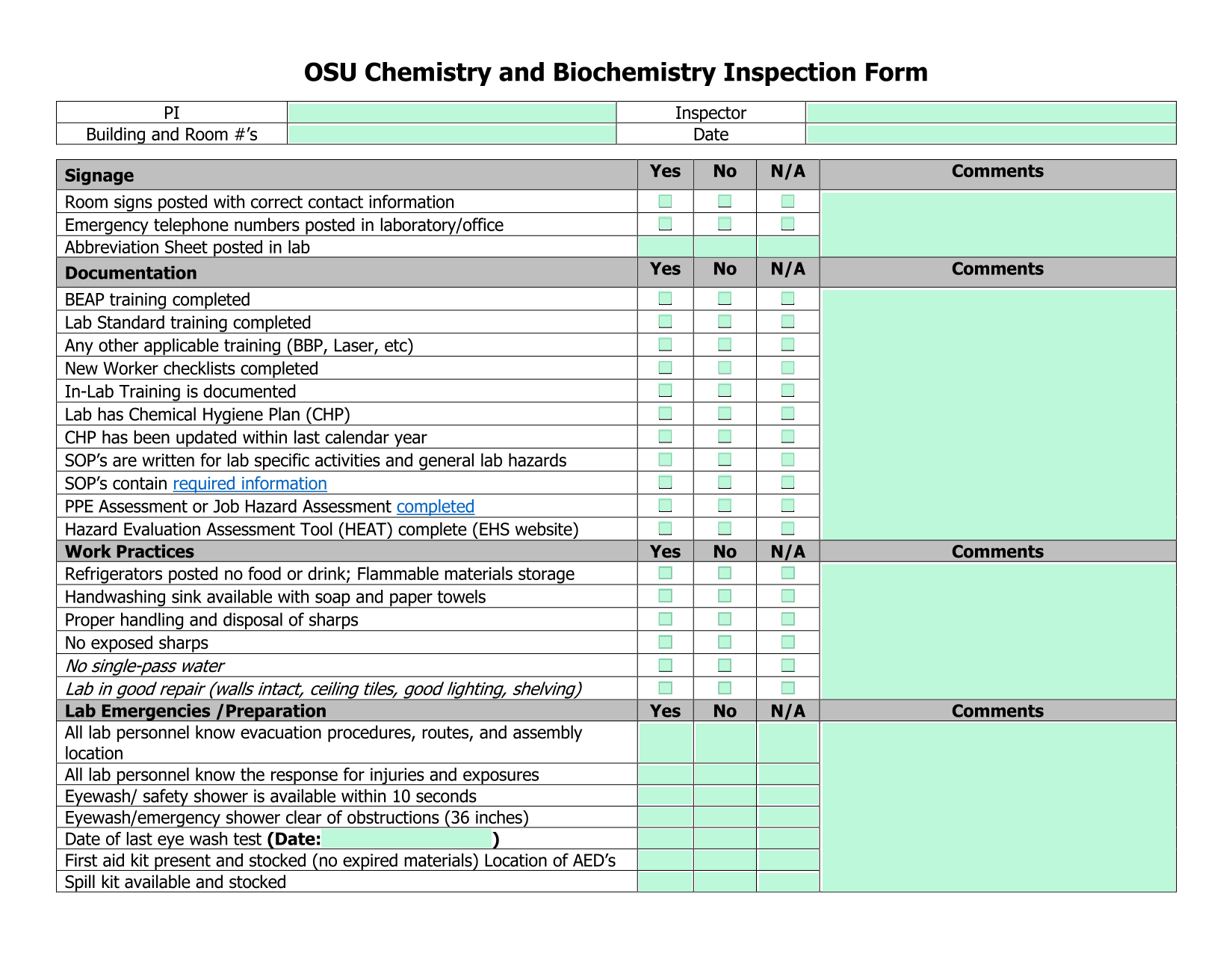Click the last eye wash test Date field
1232x953 pixels.
[407, 839]
